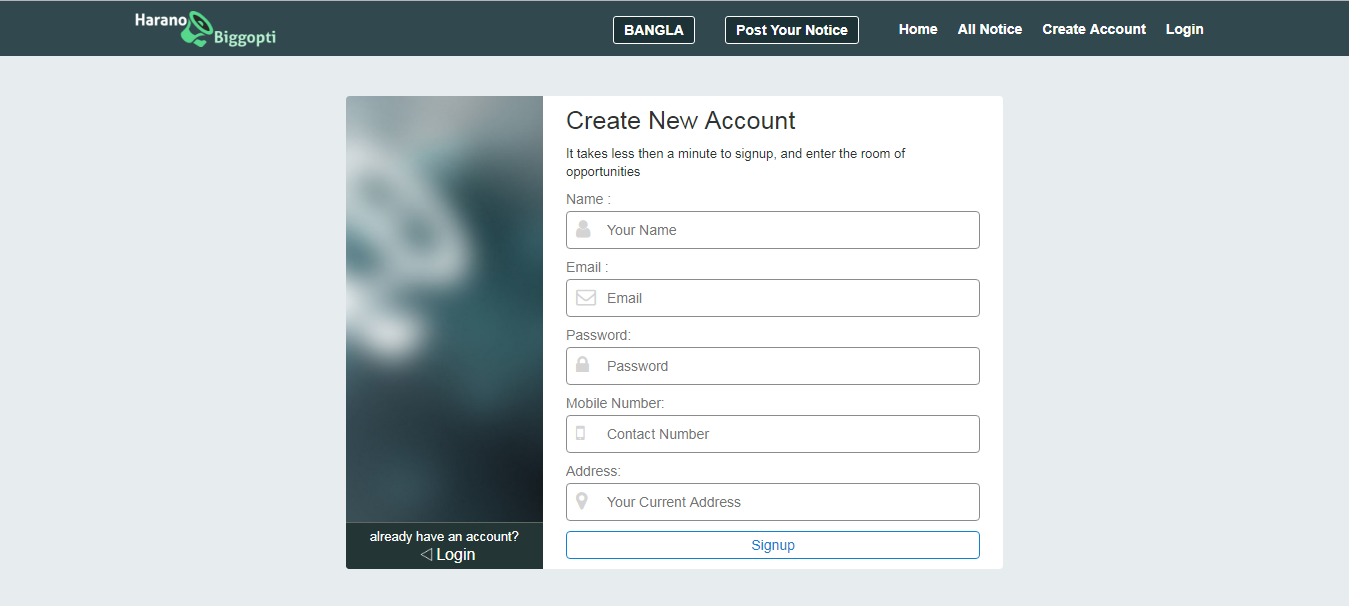Image resolution: width=1349 pixels, height=606 pixels.
Task: Click the mobile phone icon in Contact field
Action: point(580,433)
